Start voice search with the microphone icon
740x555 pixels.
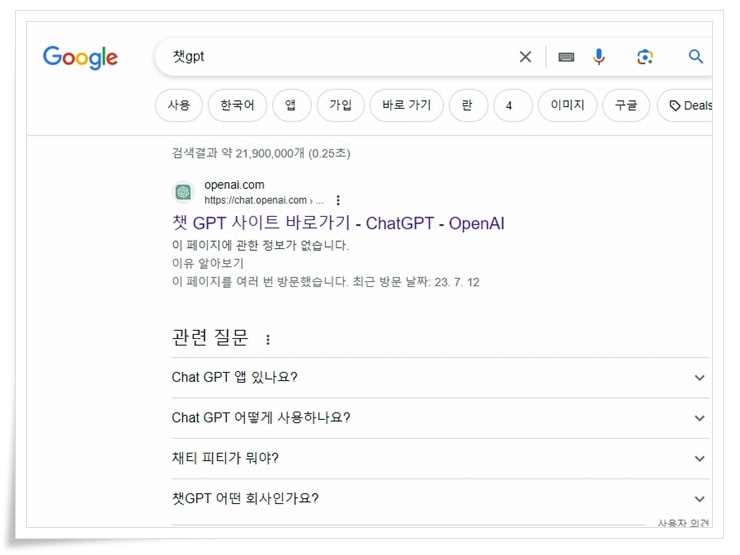pyautogui.click(x=599, y=57)
